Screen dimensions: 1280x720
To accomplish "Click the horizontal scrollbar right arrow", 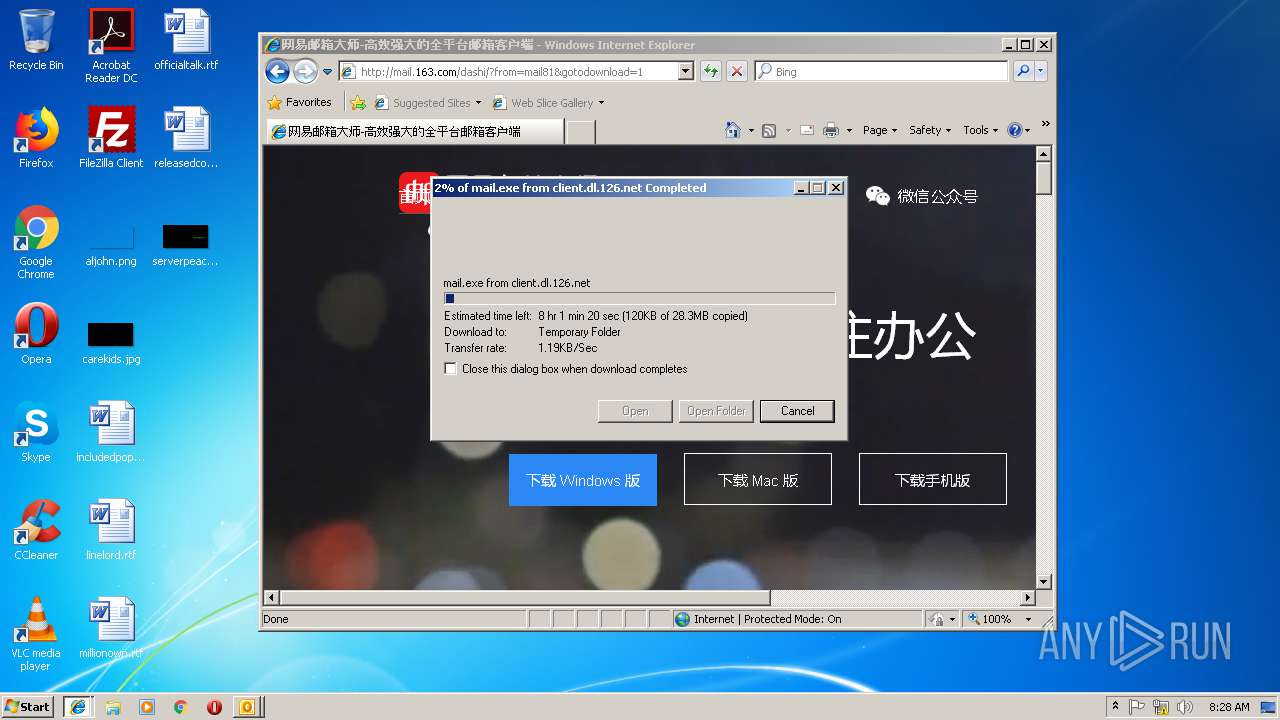I will [x=1027, y=598].
